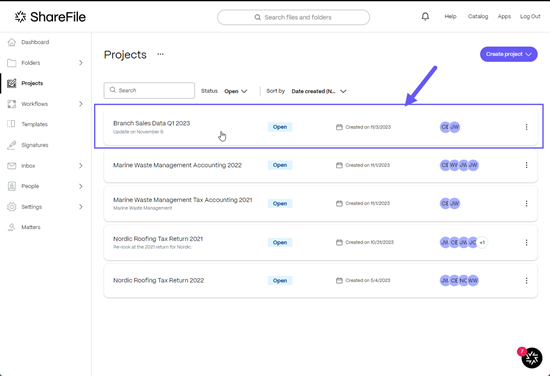Open the Sort by Date created dropdown
Viewport: 550px width, 376px height.
(319, 91)
